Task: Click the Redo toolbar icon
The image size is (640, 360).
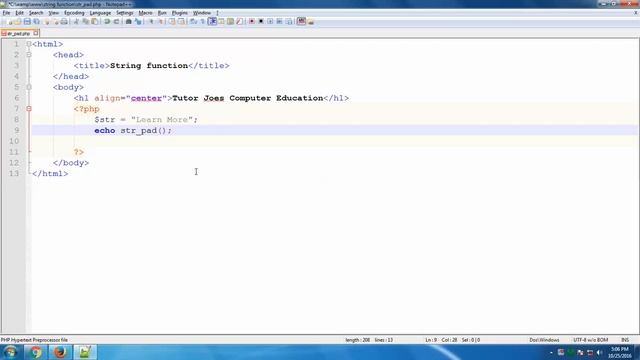Action: coord(116,21)
